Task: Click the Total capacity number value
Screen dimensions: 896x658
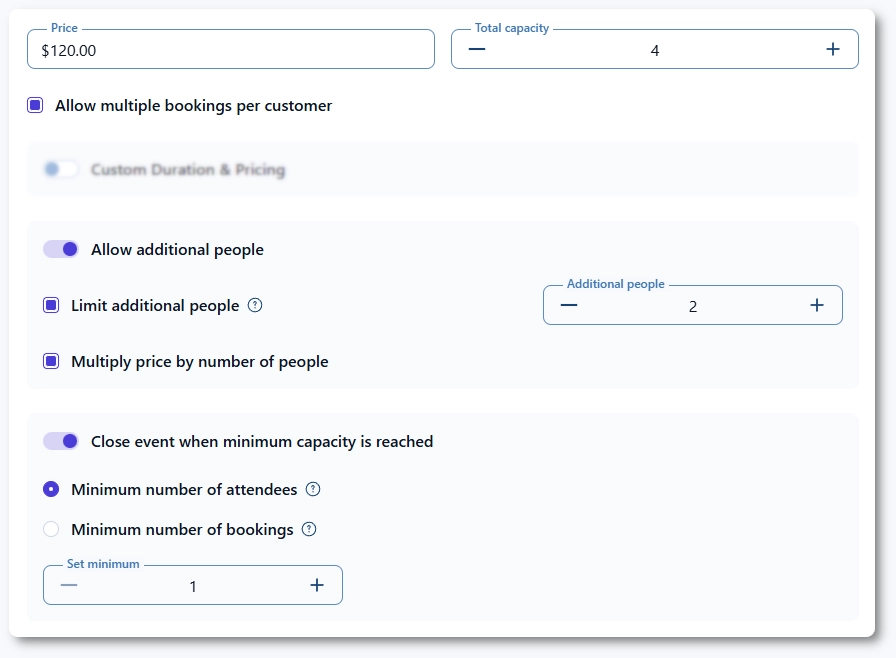Action: click(655, 50)
